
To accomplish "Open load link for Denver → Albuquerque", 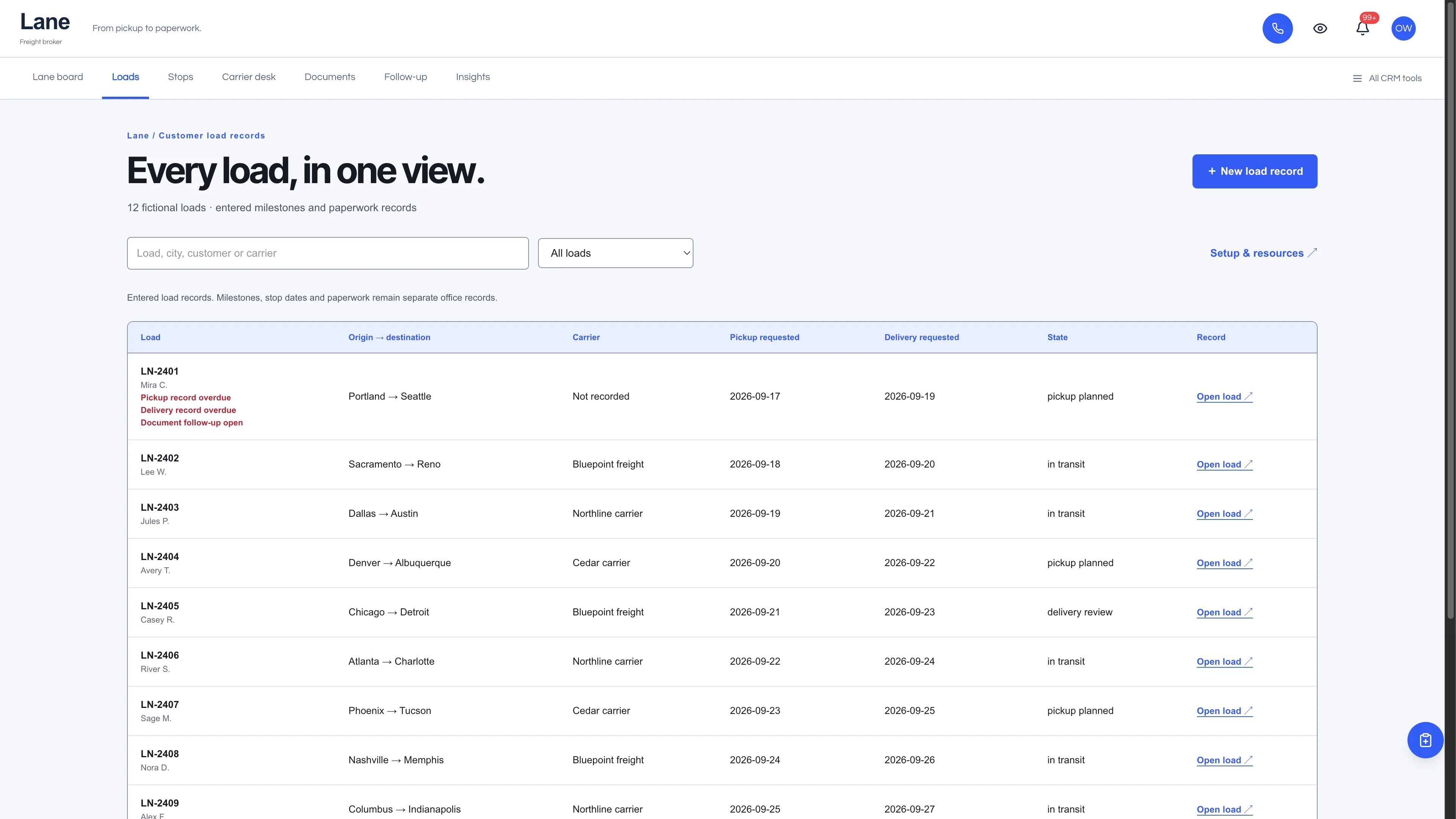I will [1224, 563].
